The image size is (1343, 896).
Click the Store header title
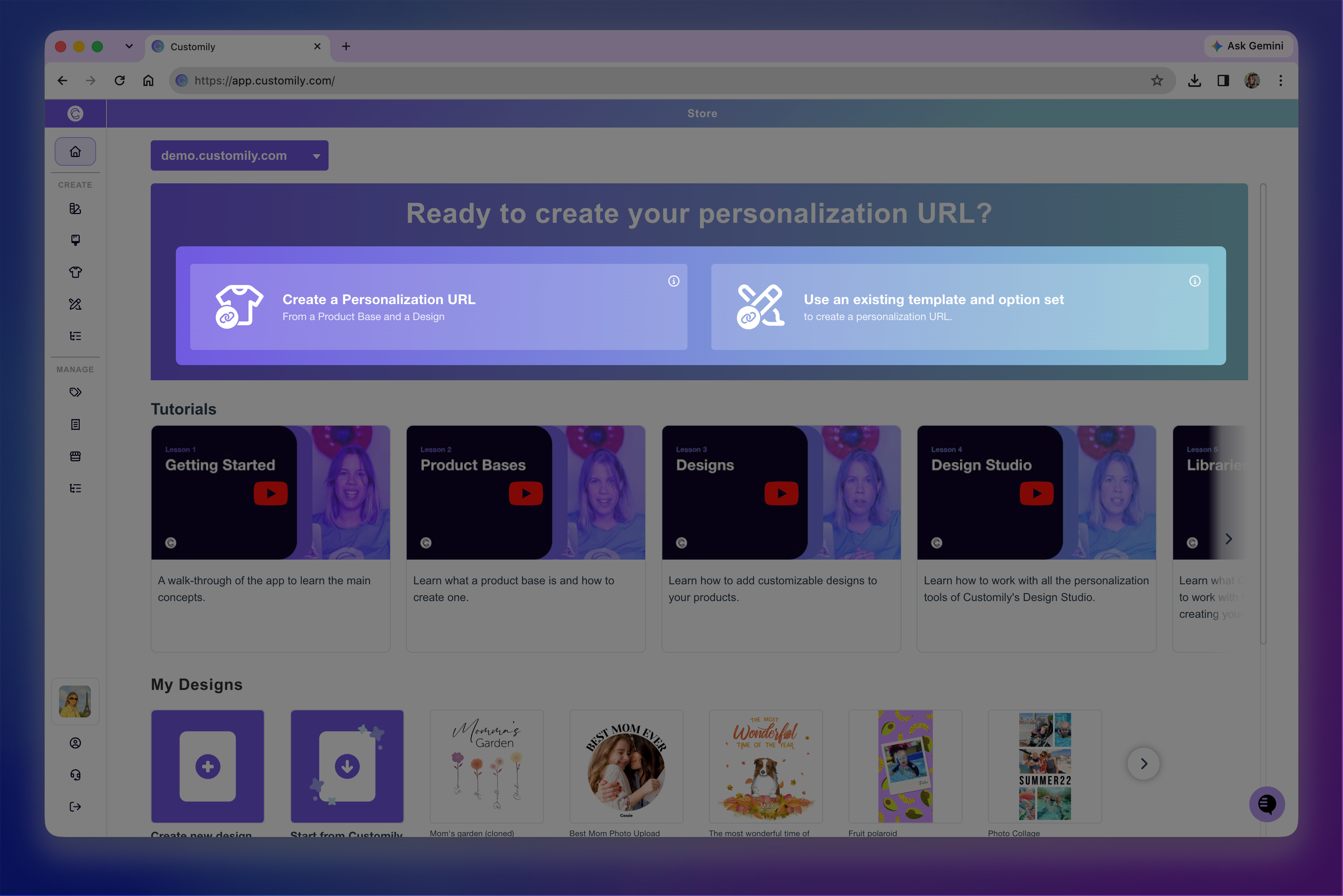(x=702, y=114)
